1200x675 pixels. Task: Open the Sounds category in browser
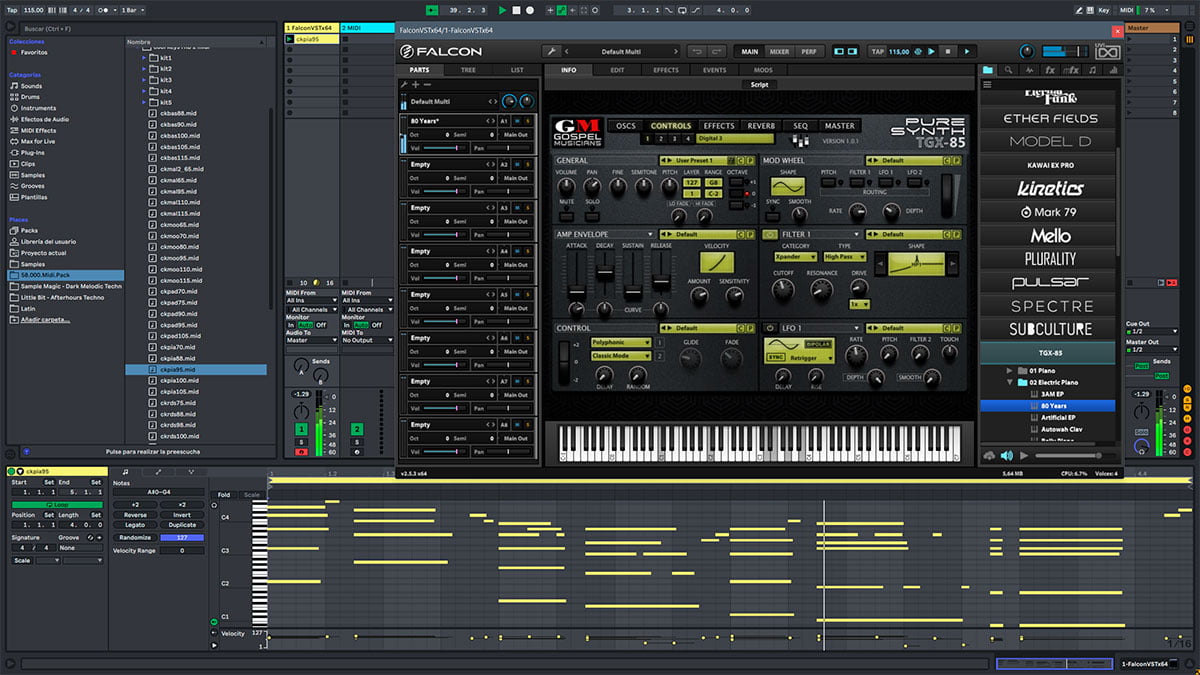31,86
